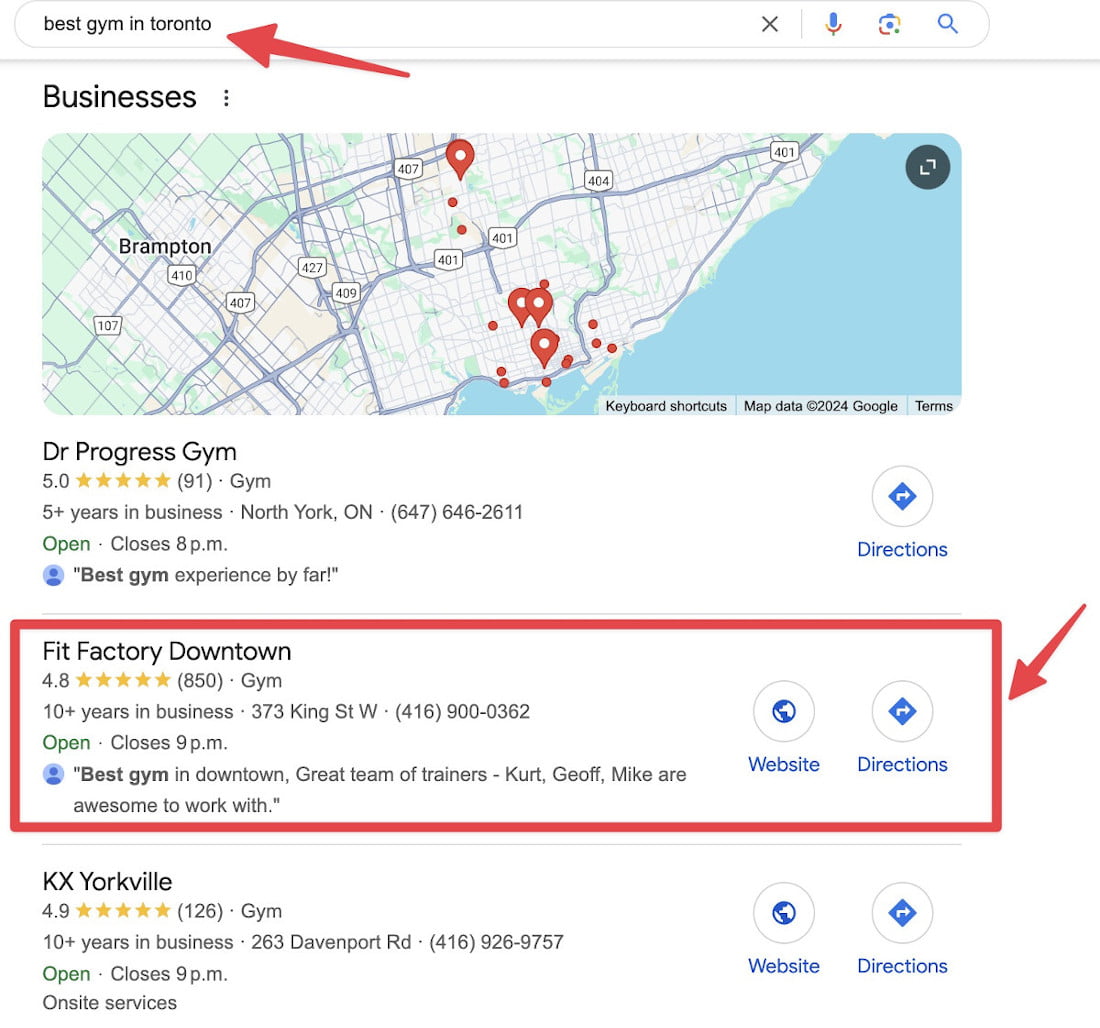Screen dimensions: 1100x1028
Task: Open the Dr Progress Gym listing title
Action: pos(139,452)
